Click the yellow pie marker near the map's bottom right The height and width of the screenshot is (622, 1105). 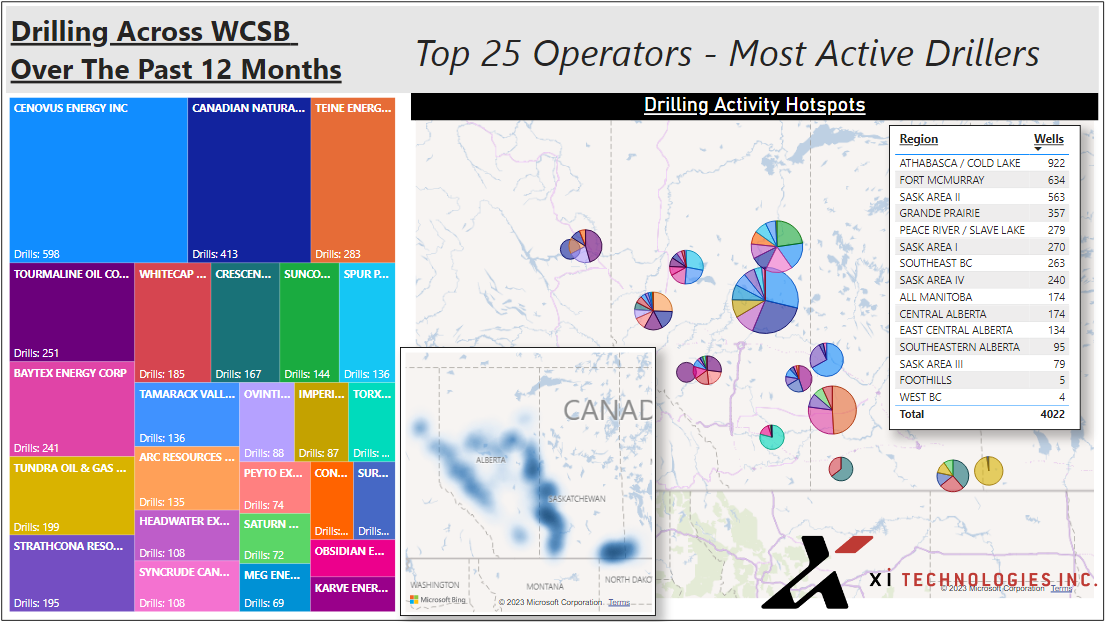click(x=989, y=471)
